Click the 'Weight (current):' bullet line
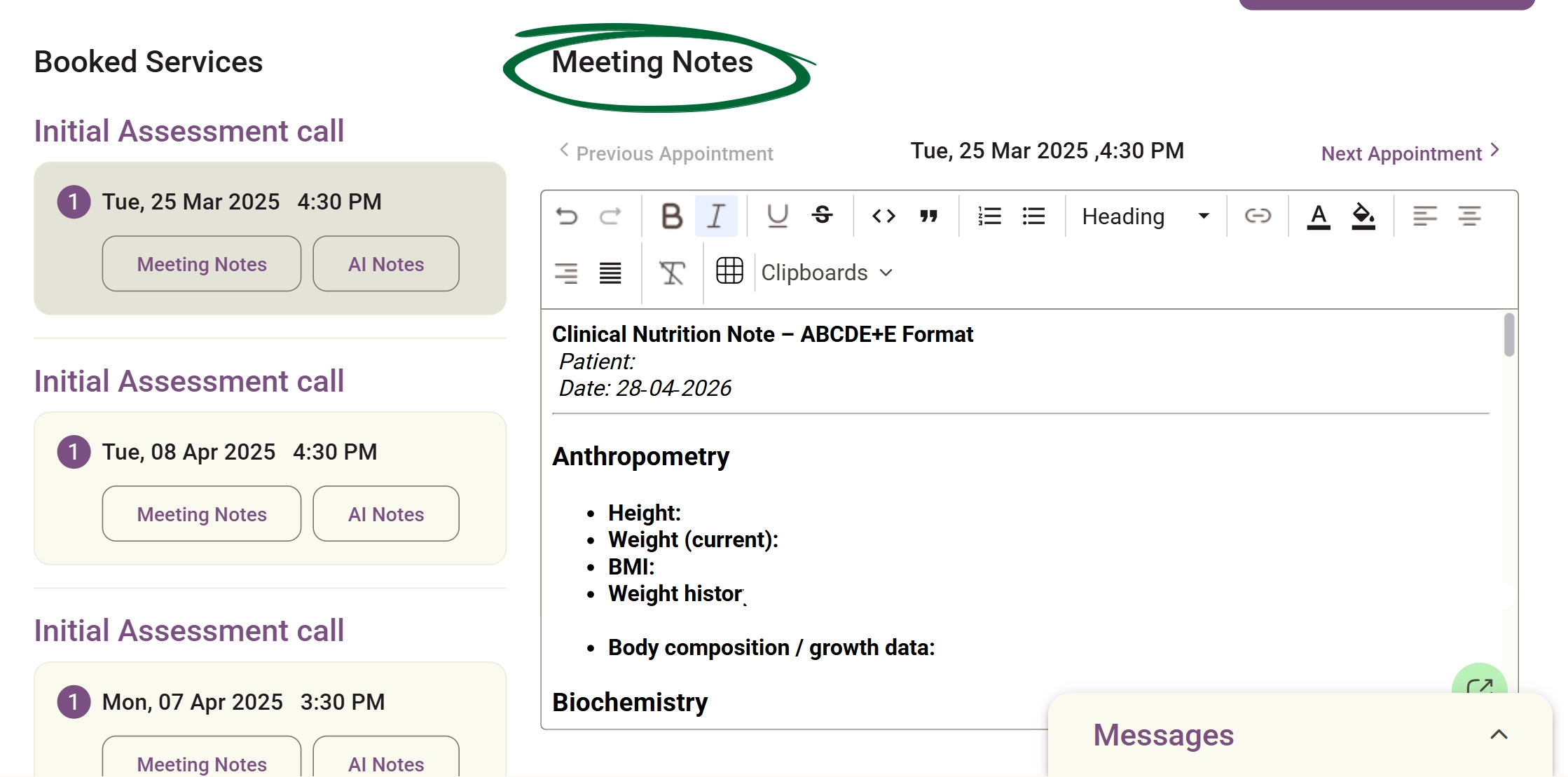The height and width of the screenshot is (777, 1568). pos(693,539)
